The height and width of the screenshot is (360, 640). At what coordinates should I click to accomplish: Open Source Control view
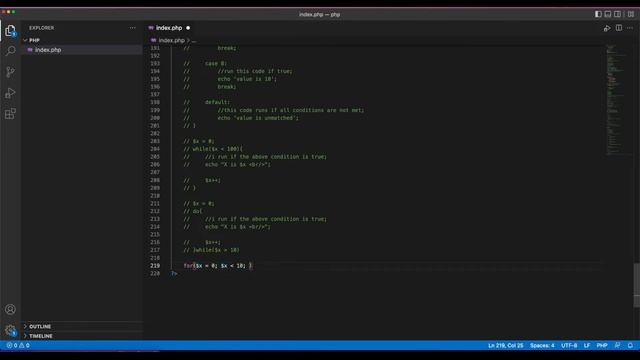[10, 72]
